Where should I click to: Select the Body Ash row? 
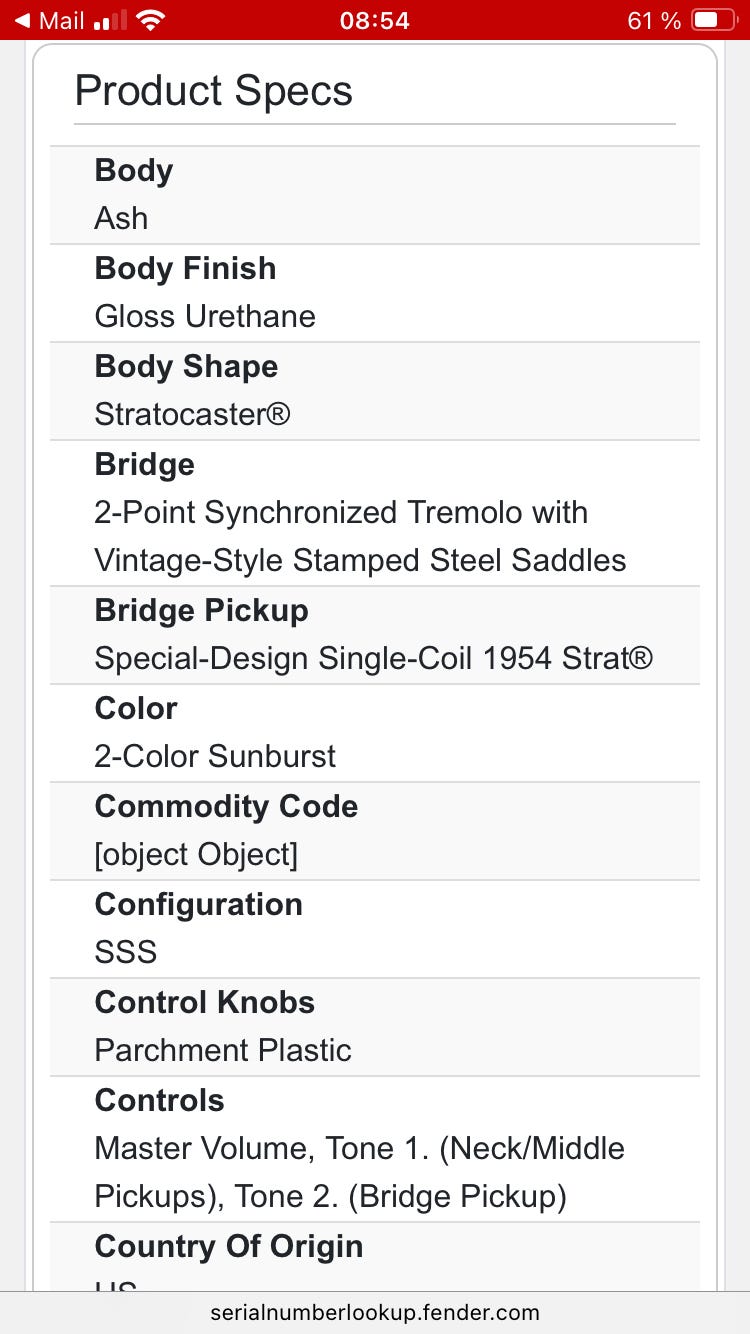(x=375, y=195)
